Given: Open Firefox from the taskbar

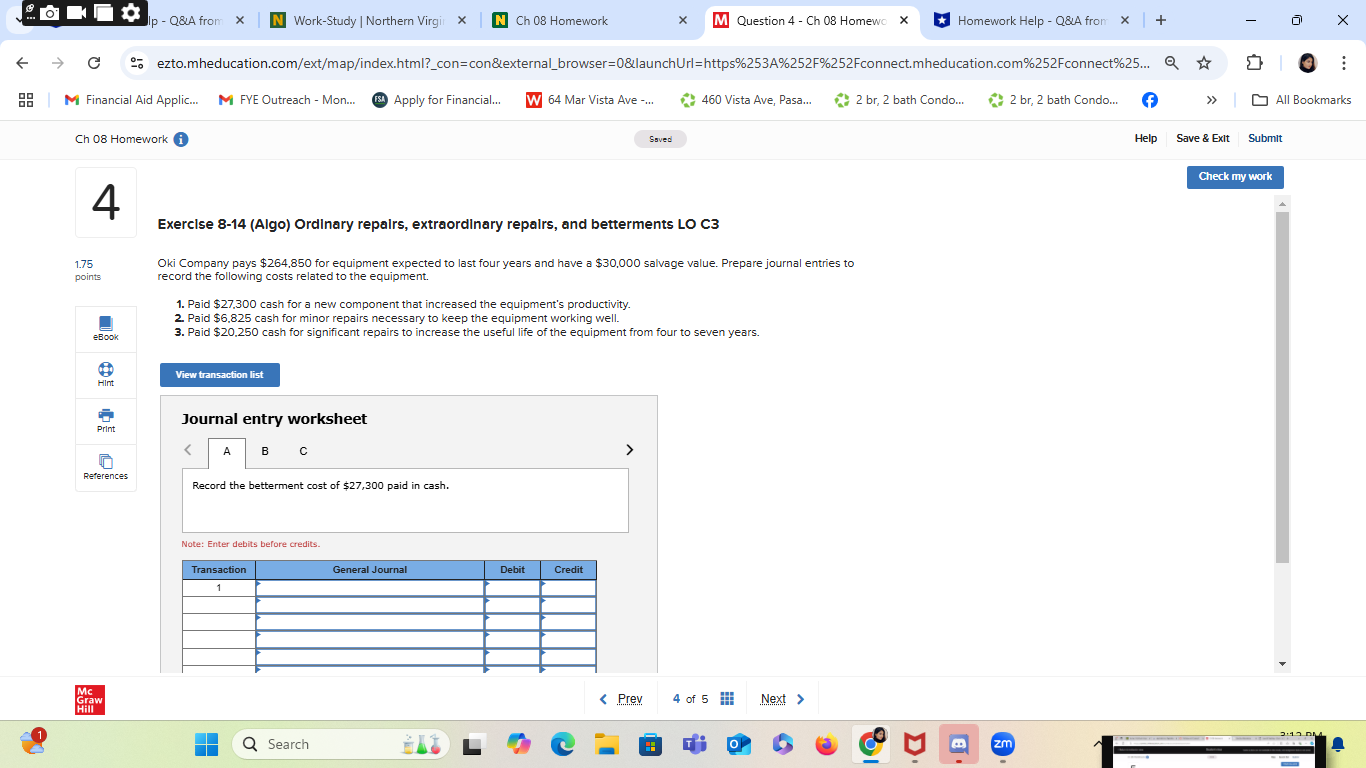Looking at the screenshot, I should pos(826,744).
